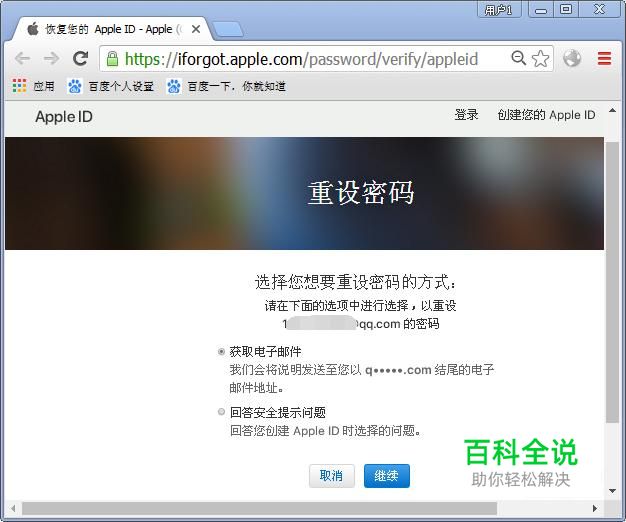Minimize the browser window
Viewport: 626px width, 522px height.
[x=541, y=10]
